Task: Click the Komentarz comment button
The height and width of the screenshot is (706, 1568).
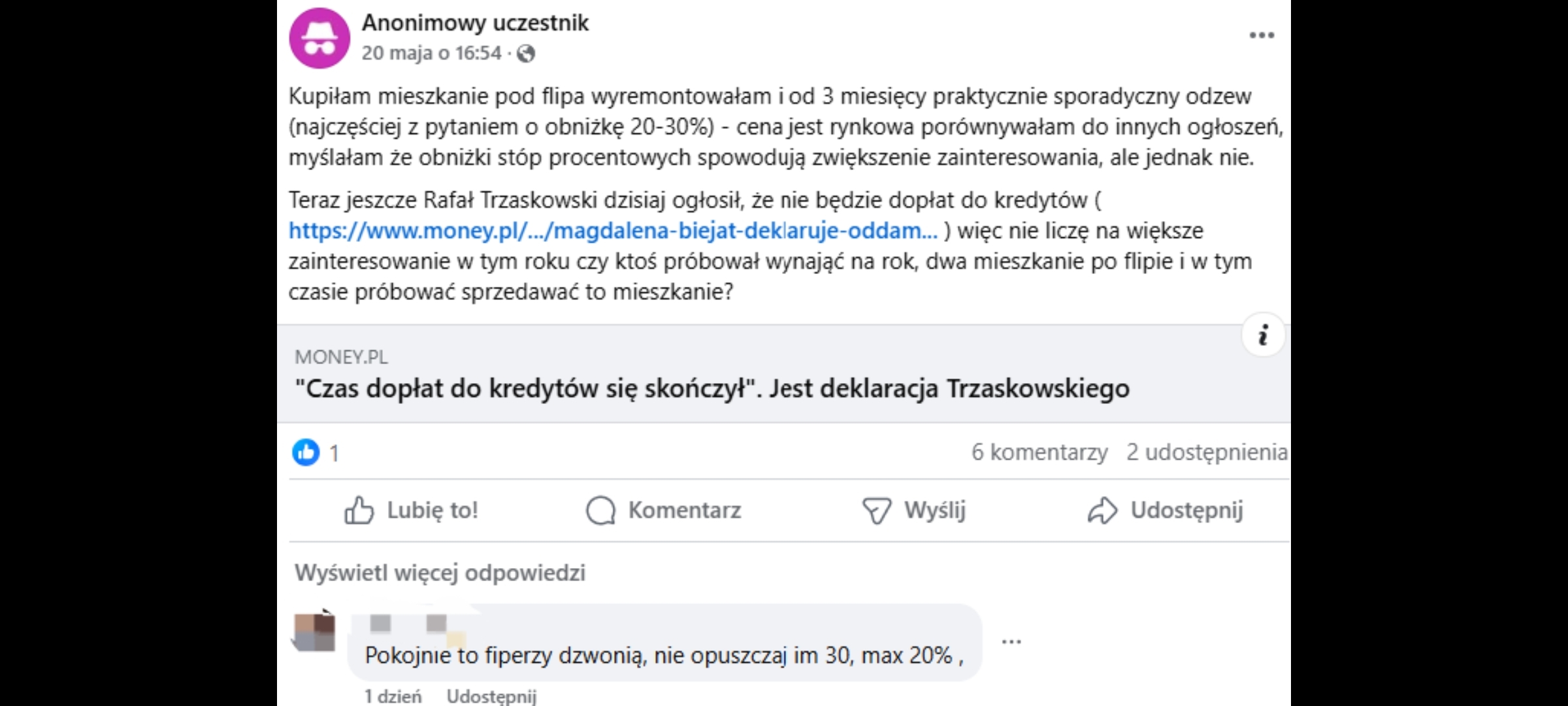Action: click(664, 511)
